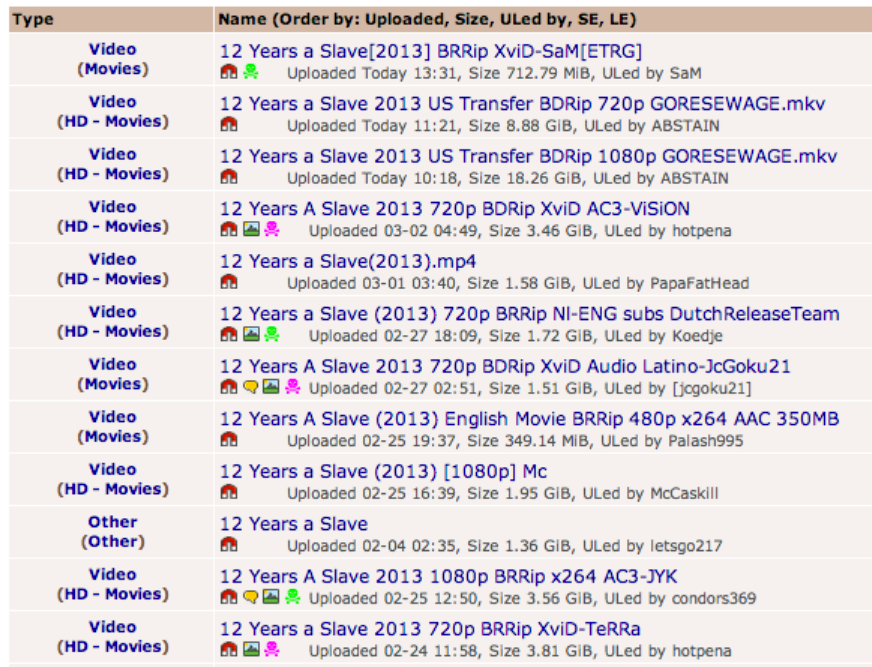Open English Movie BRRip 480p x264 title

tap(529, 419)
